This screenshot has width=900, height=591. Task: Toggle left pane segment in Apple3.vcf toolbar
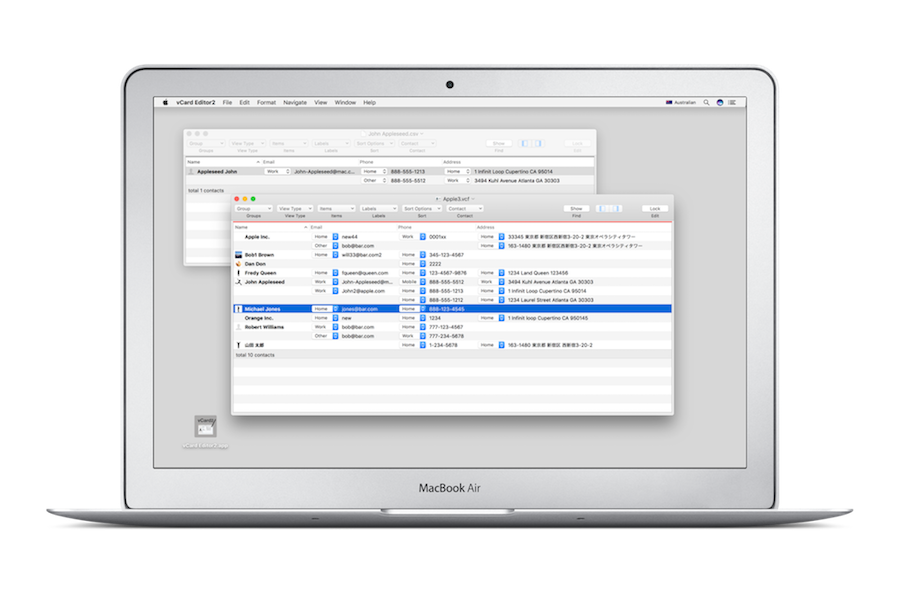tap(602, 209)
